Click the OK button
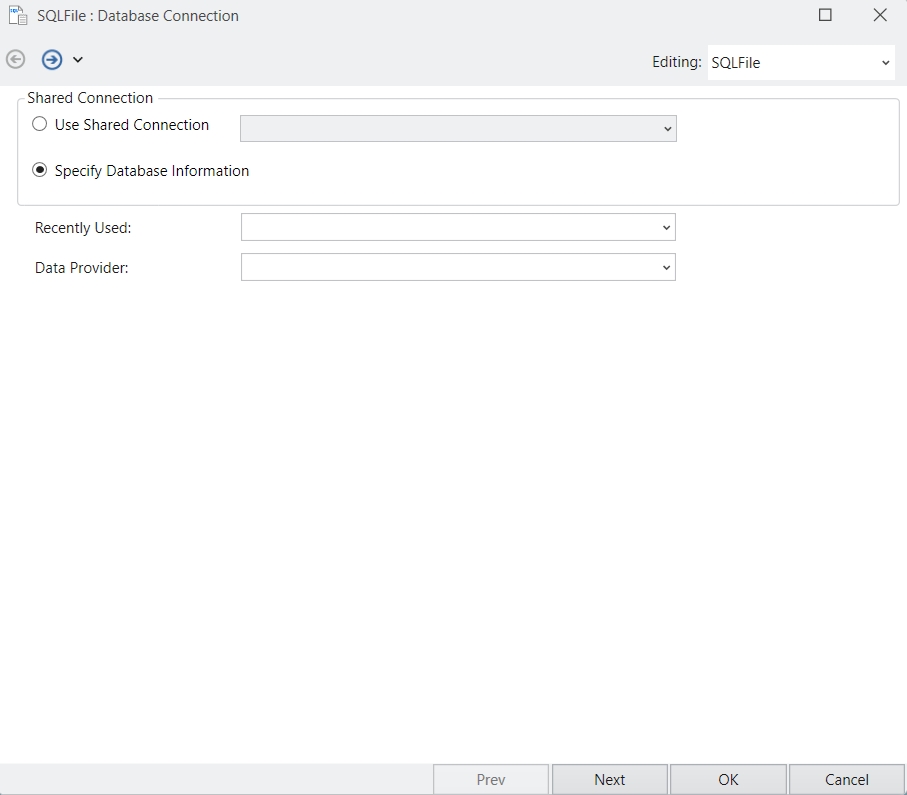Image resolution: width=907 pixels, height=795 pixels. pos(728,779)
